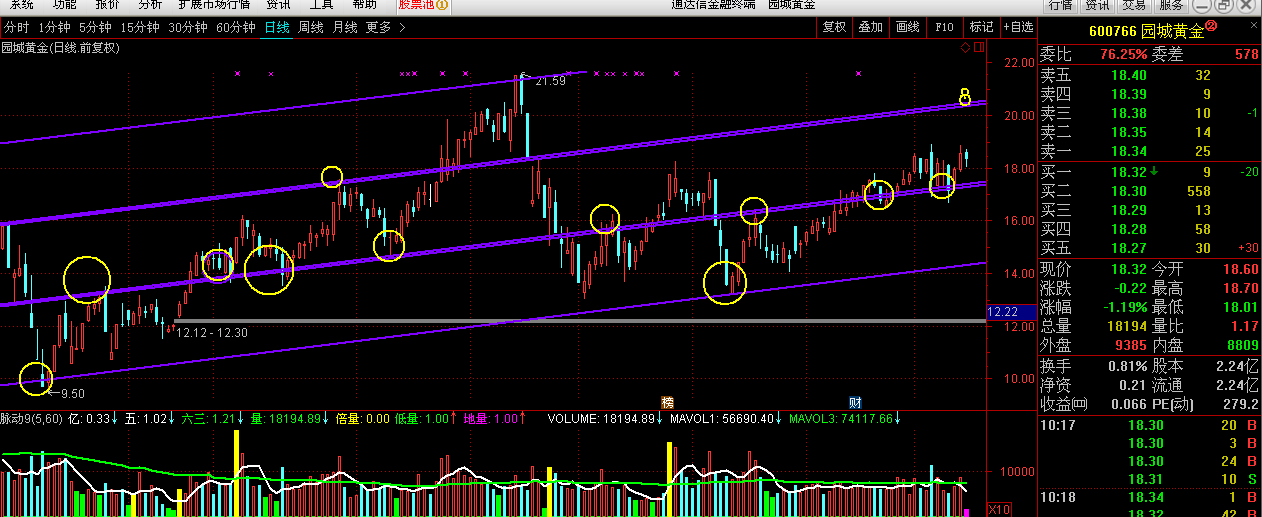This screenshot has height=517, width=1262.
Task: Click the red diamond icon above the price axis
Action: tap(965, 47)
